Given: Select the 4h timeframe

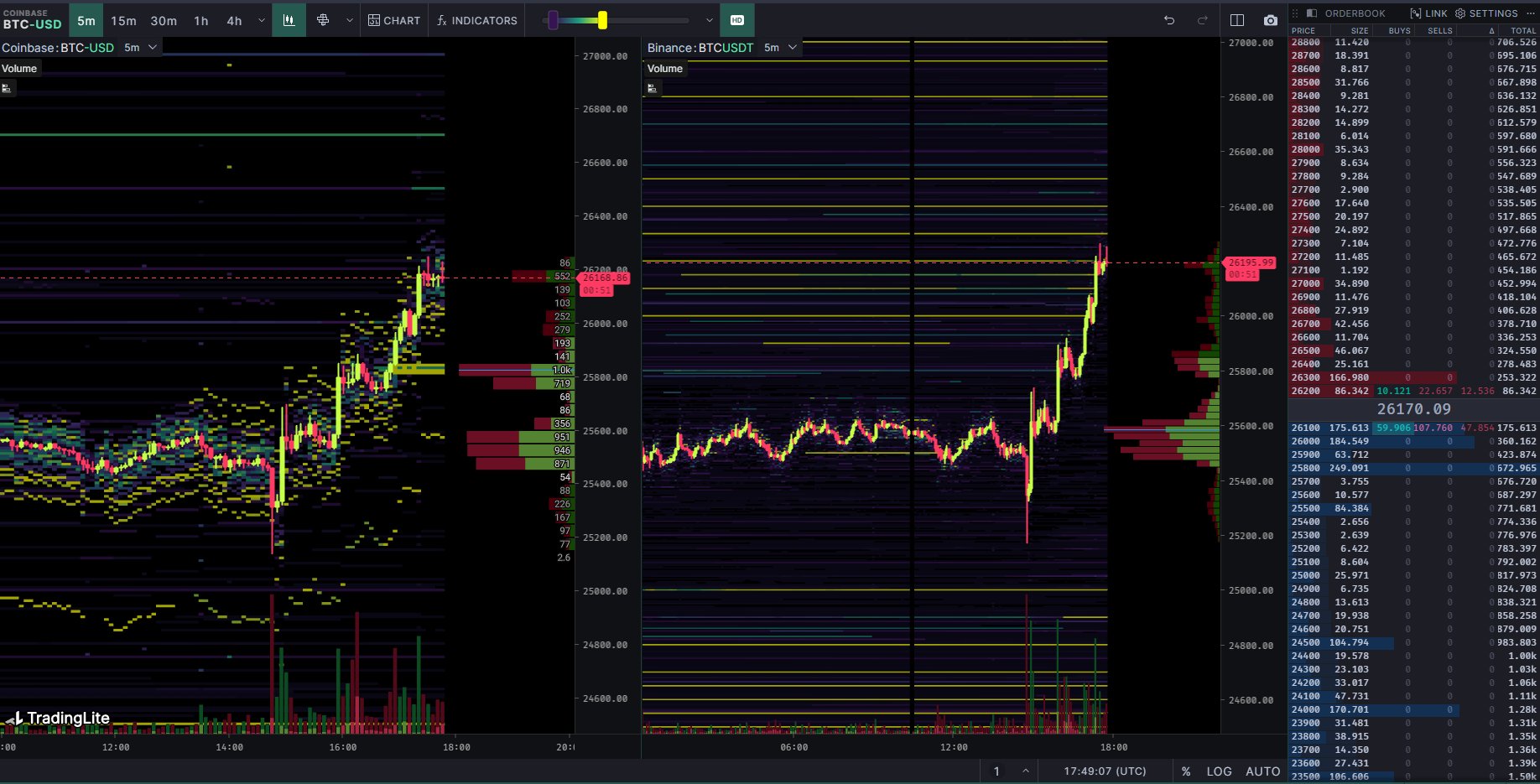Looking at the screenshot, I should [x=234, y=20].
